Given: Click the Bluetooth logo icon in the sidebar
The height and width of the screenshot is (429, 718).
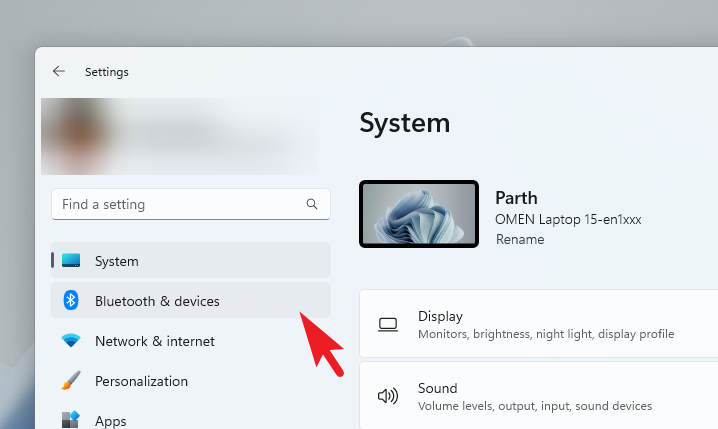Looking at the screenshot, I should 71,301.
